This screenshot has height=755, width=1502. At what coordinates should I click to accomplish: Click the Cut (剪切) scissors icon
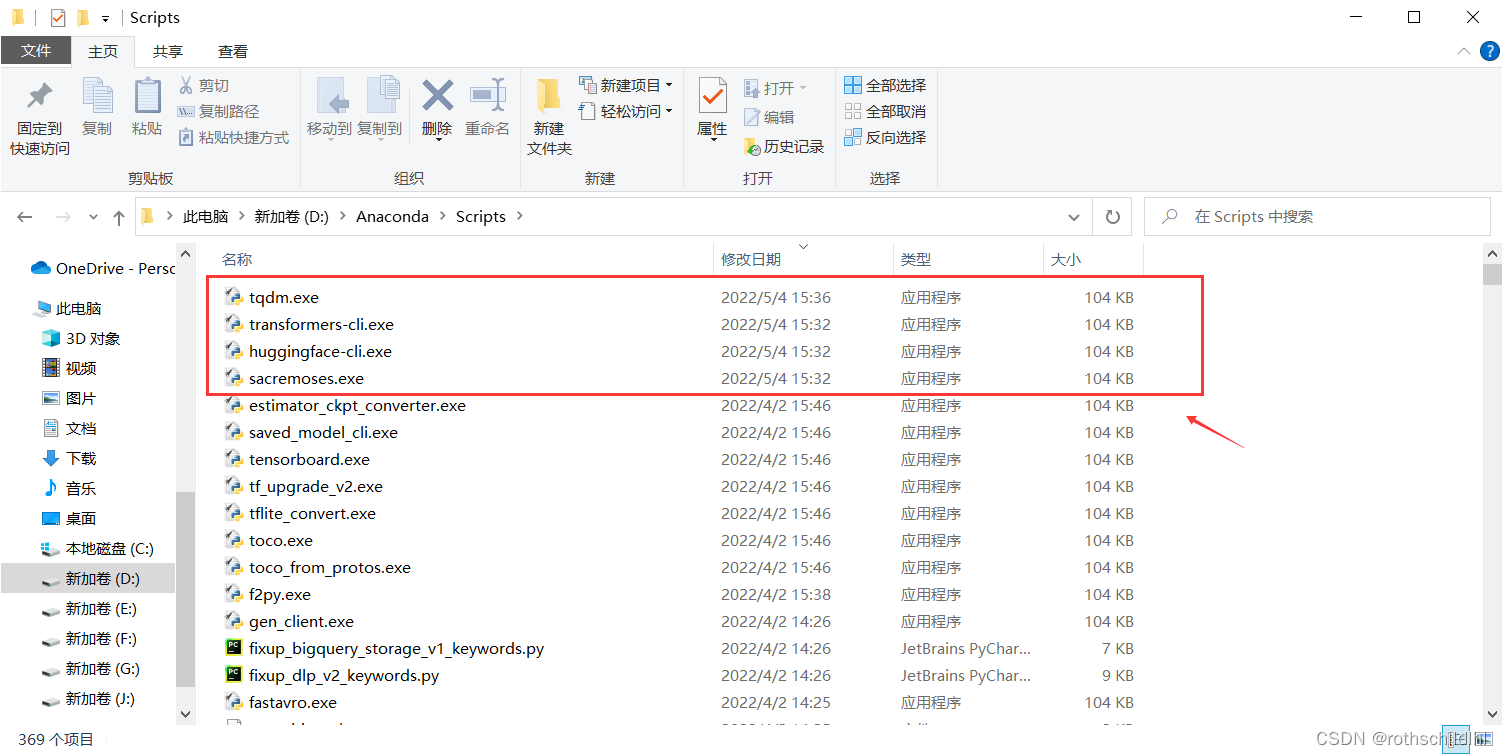click(x=186, y=85)
